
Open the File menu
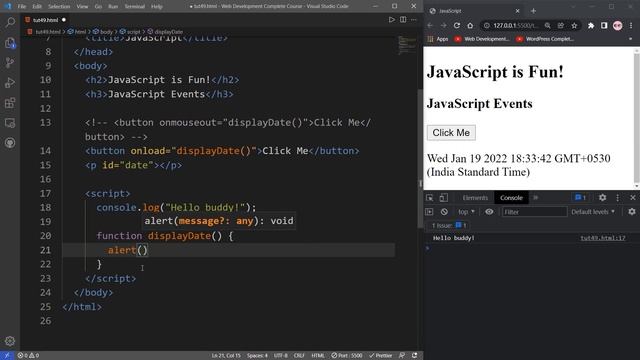pos(22,7)
